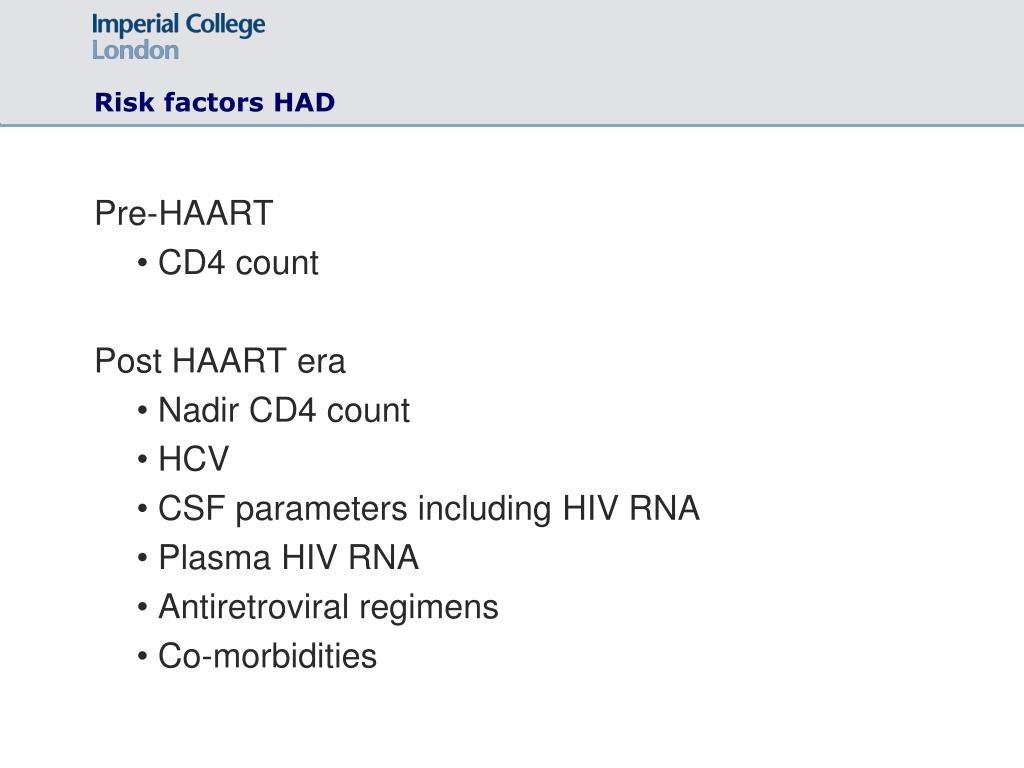Click the word regimens in the list
Viewport: 1024px width, 768px height.
point(429,609)
